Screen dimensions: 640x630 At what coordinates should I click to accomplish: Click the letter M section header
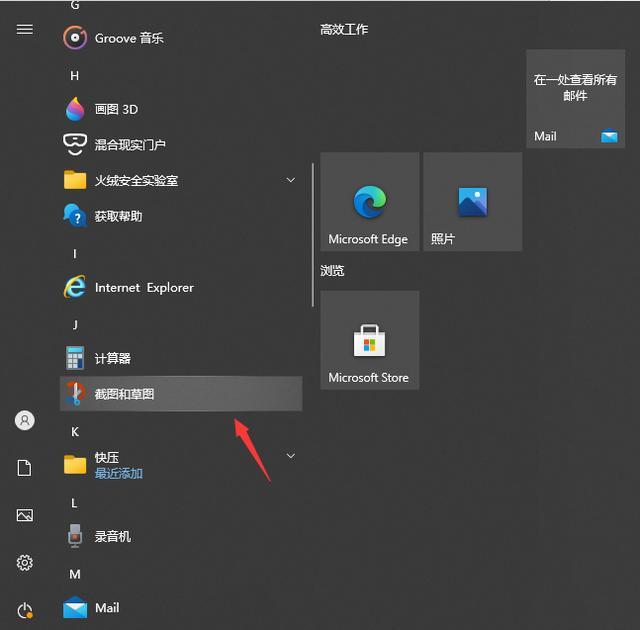tap(75, 574)
